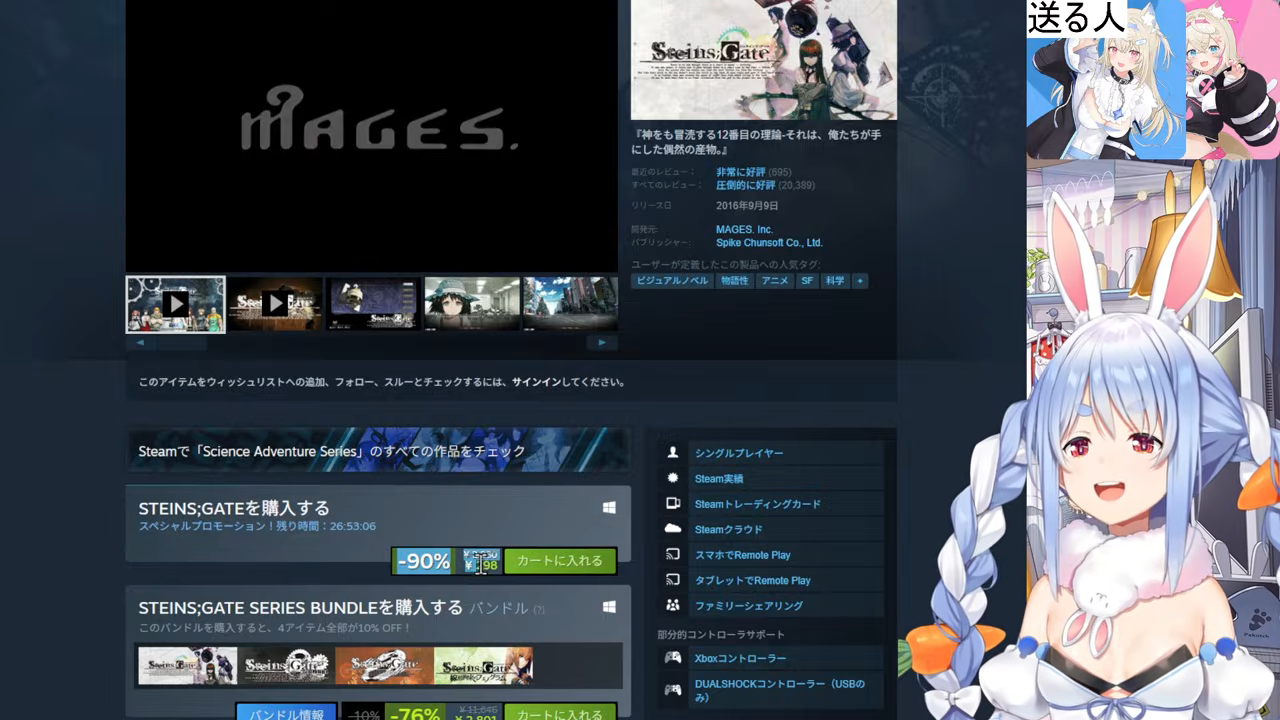
Task: Expand more tags with the plus button
Action: pos(860,281)
